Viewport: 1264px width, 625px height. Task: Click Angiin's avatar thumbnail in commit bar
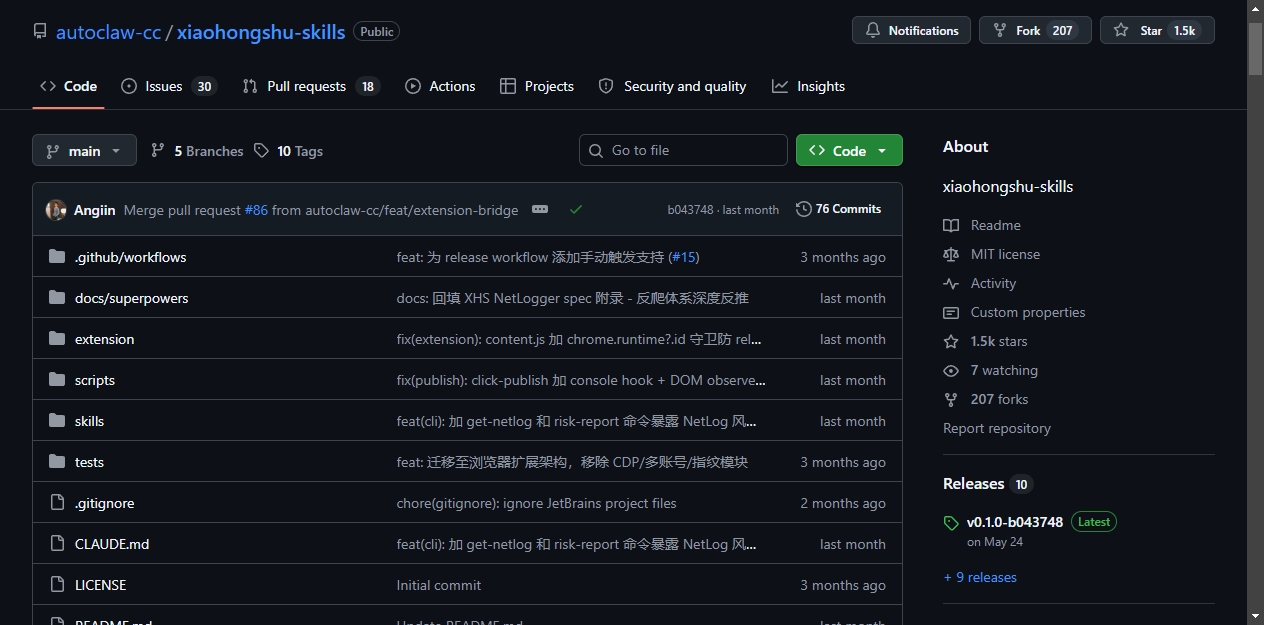tap(56, 210)
